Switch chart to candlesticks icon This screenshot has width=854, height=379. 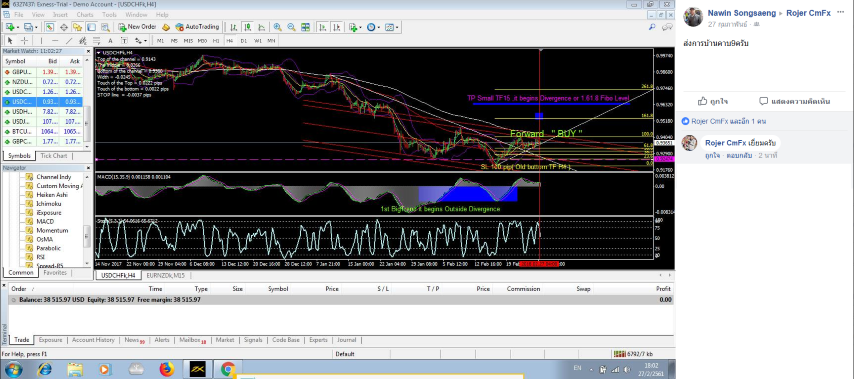pyautogui.click(x=247, y=27)
